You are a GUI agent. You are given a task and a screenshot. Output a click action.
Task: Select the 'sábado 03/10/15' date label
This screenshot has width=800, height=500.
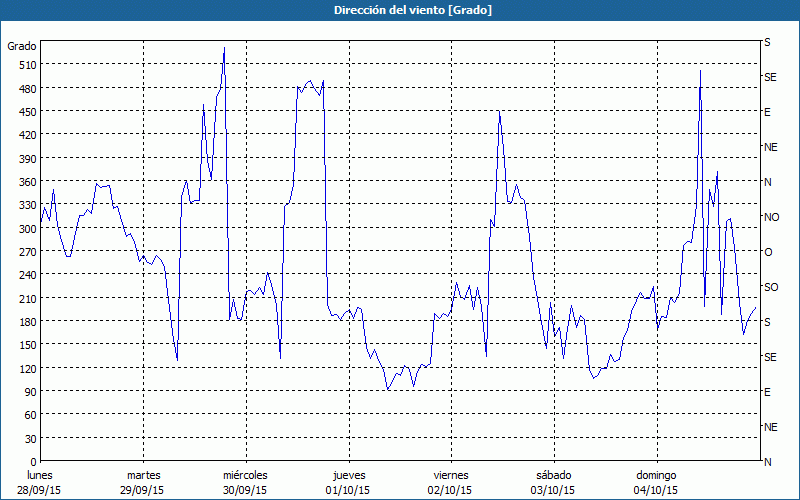552,482
